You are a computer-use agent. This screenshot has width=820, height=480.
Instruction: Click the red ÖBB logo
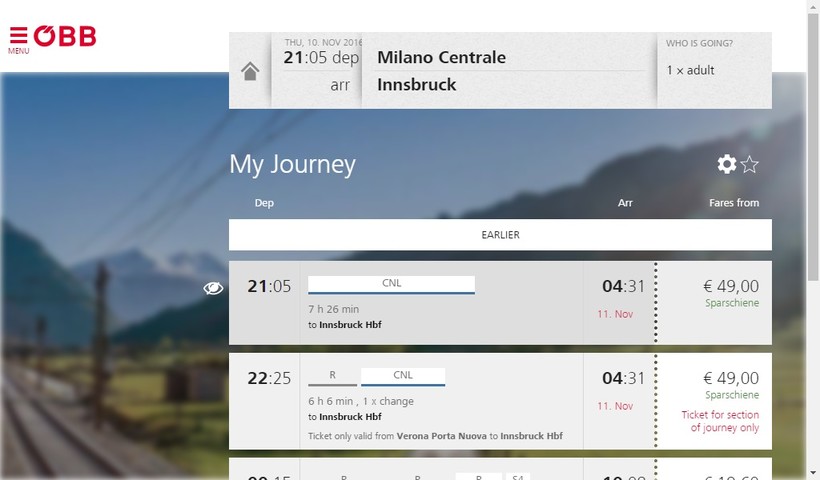pyautogui.click(x=65, y=36)
